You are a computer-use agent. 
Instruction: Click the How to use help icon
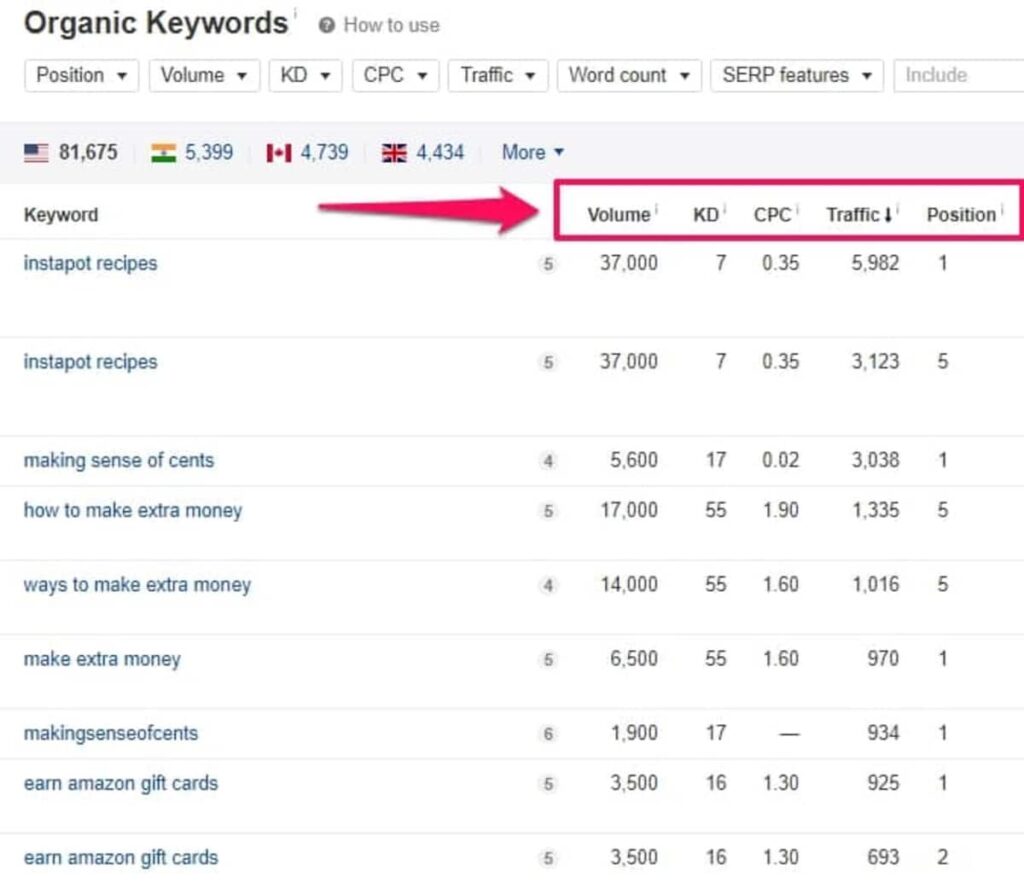coord(327,25)
